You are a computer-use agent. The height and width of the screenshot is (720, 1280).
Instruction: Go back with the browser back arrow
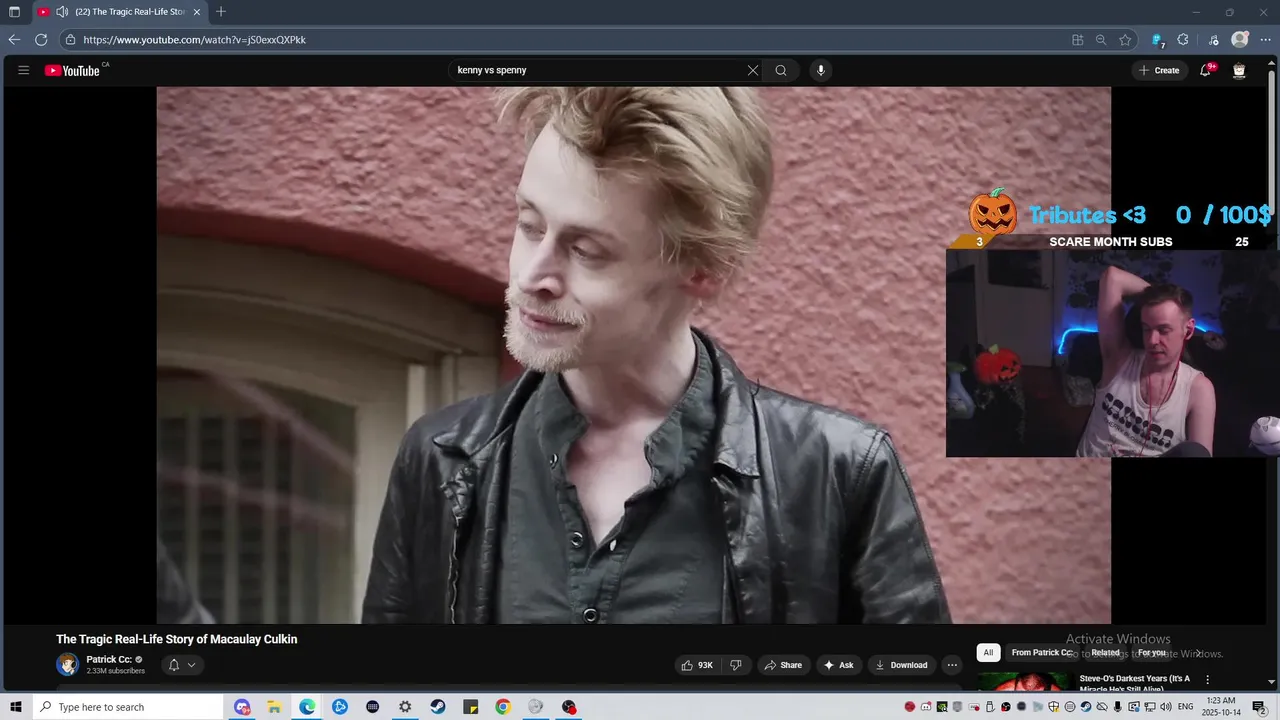click(14, 40)
